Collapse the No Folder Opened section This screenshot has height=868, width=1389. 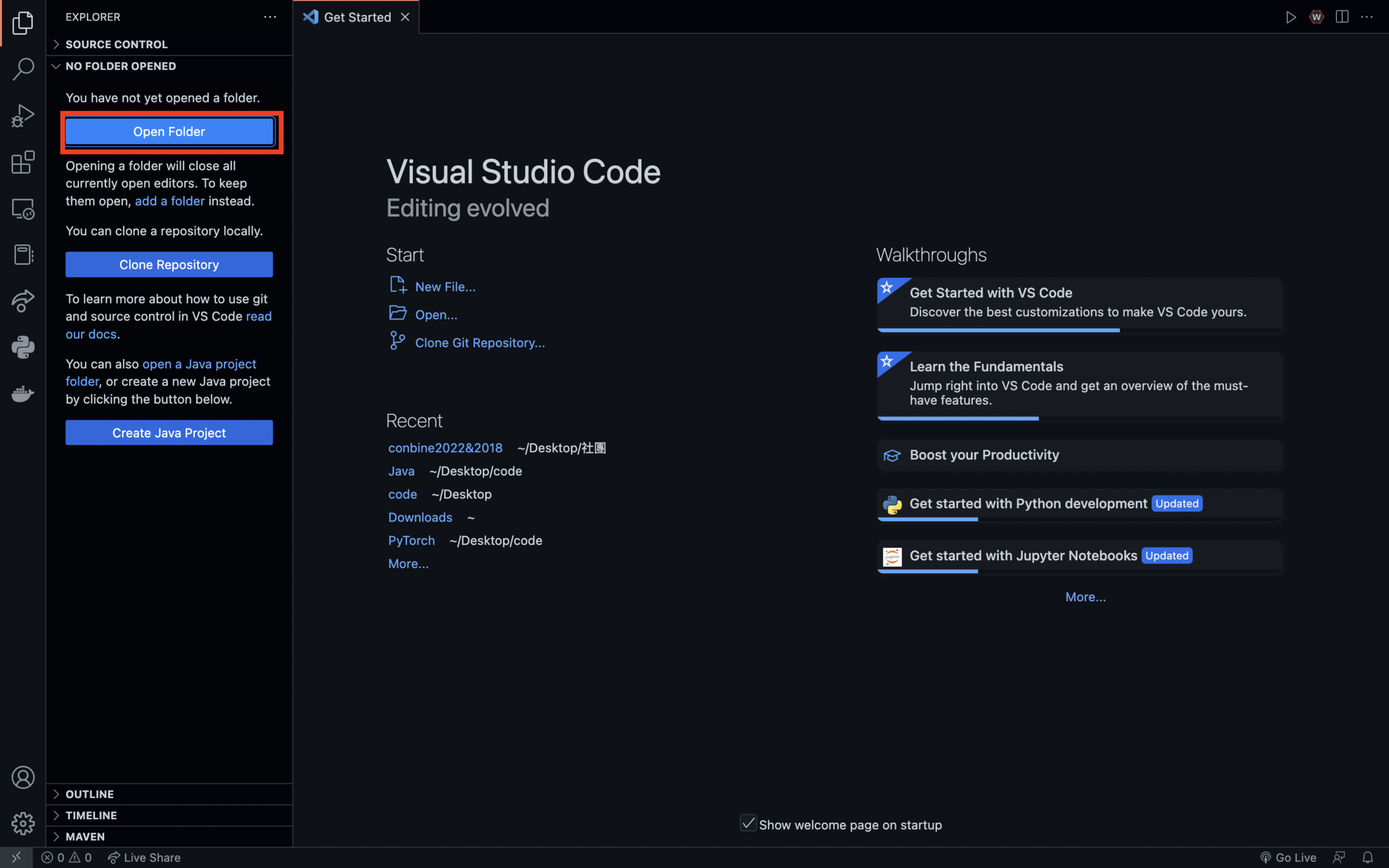[120, 66]
